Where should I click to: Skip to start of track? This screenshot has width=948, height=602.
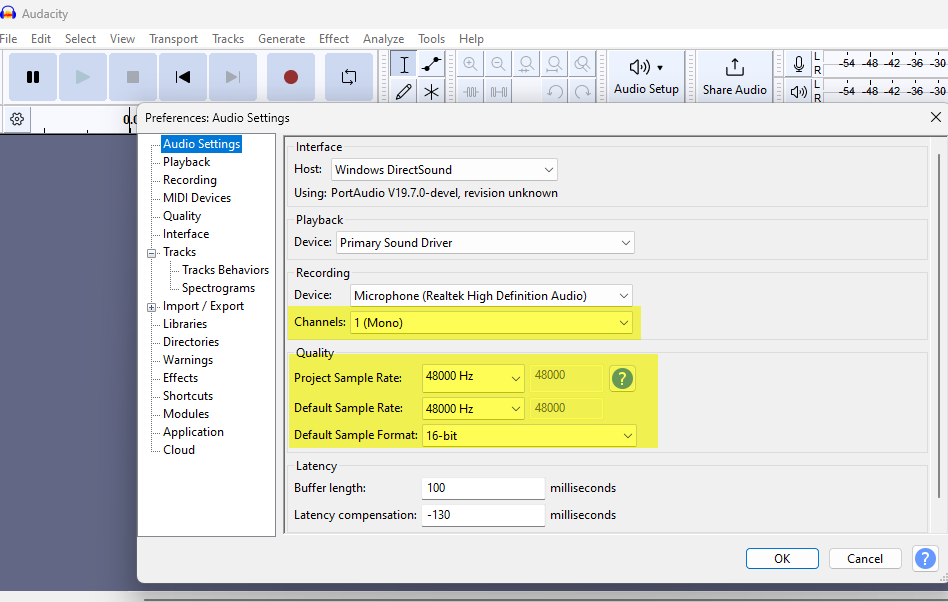tap(183, 77)
